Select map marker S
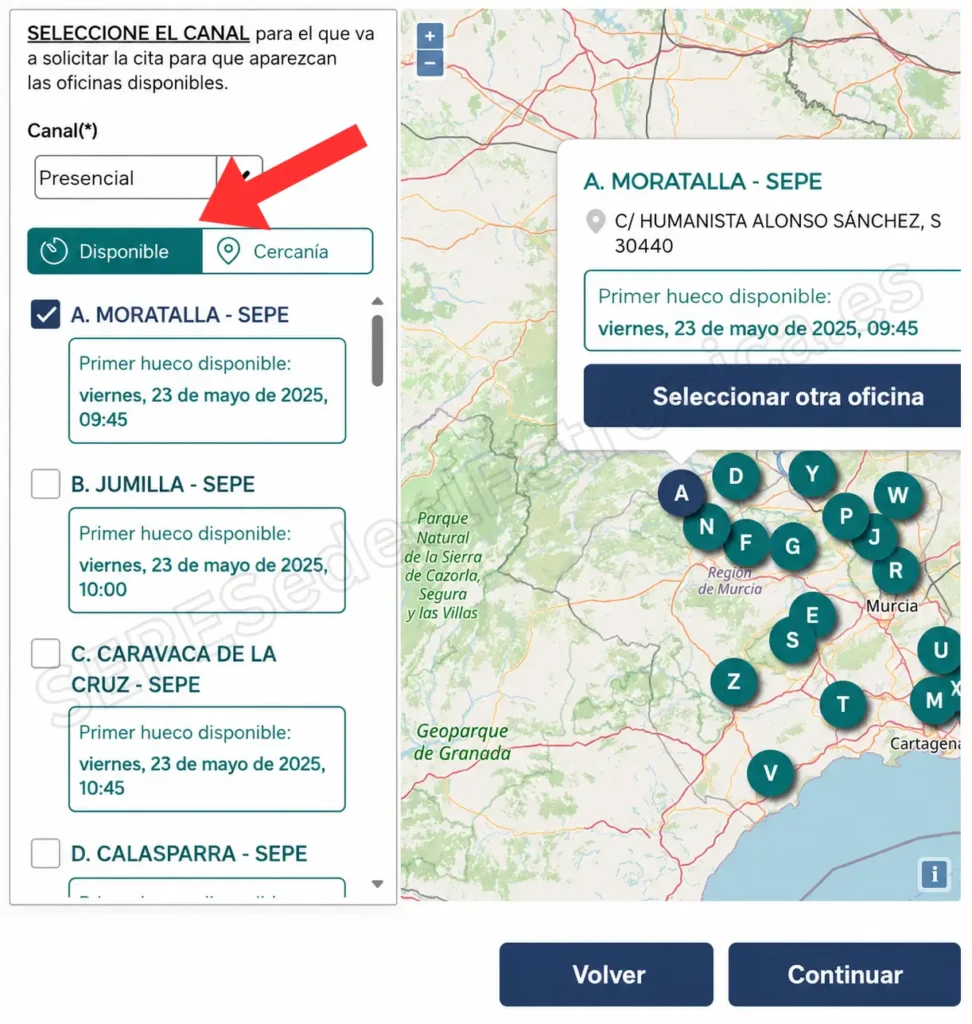 click(792, 640)
